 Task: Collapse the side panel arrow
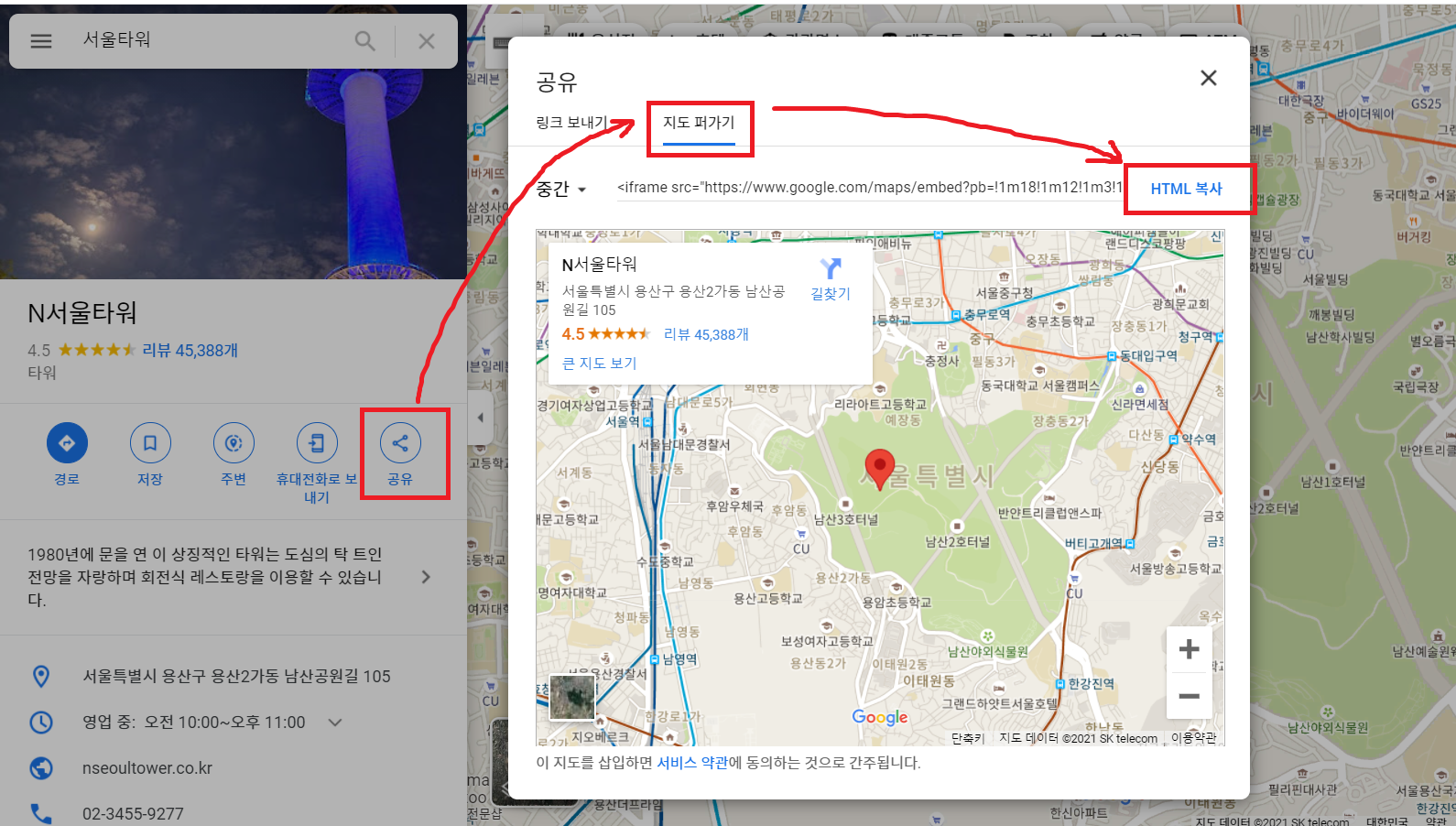point(480,418)
